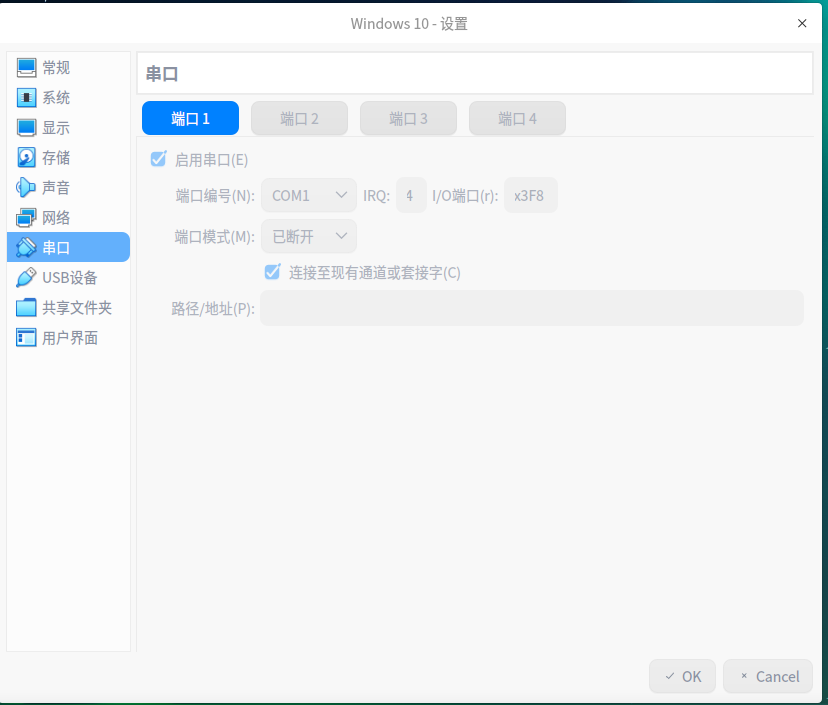
Task: Click the IRQ field showing 4
Action: (411, 195)
